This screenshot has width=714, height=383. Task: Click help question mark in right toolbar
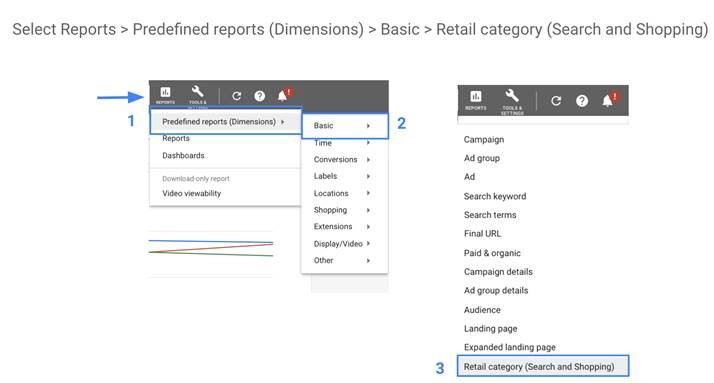pyautogui.click(x=581, y=101)
